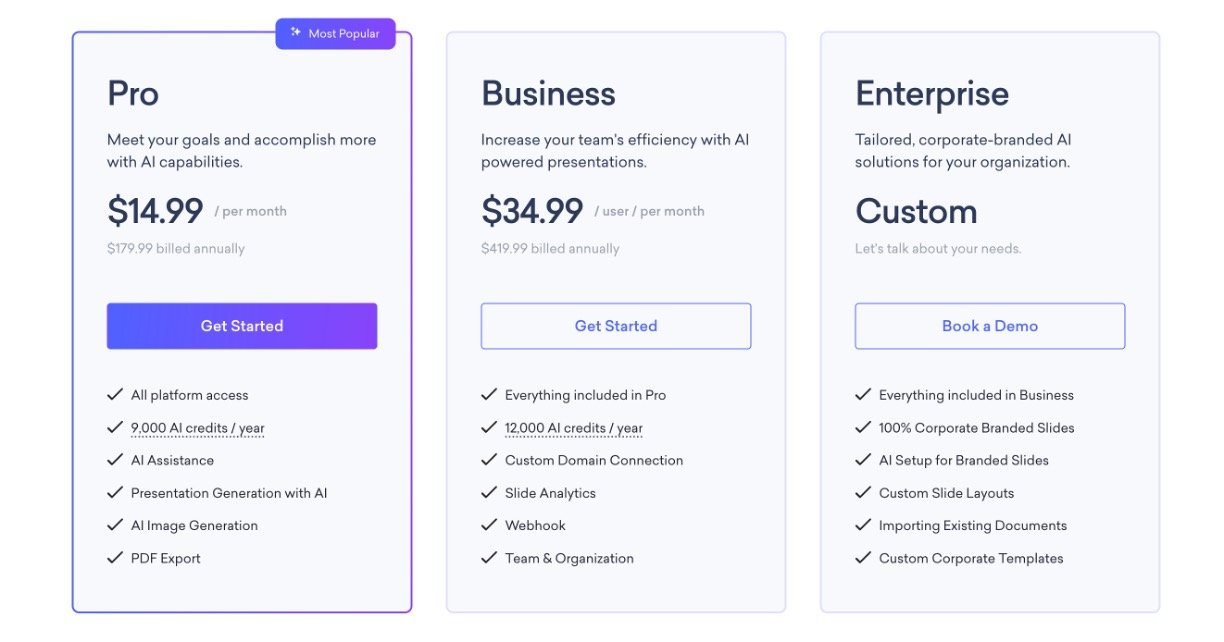
Task: Select the Pro plan heading
Action: (133, 94)
